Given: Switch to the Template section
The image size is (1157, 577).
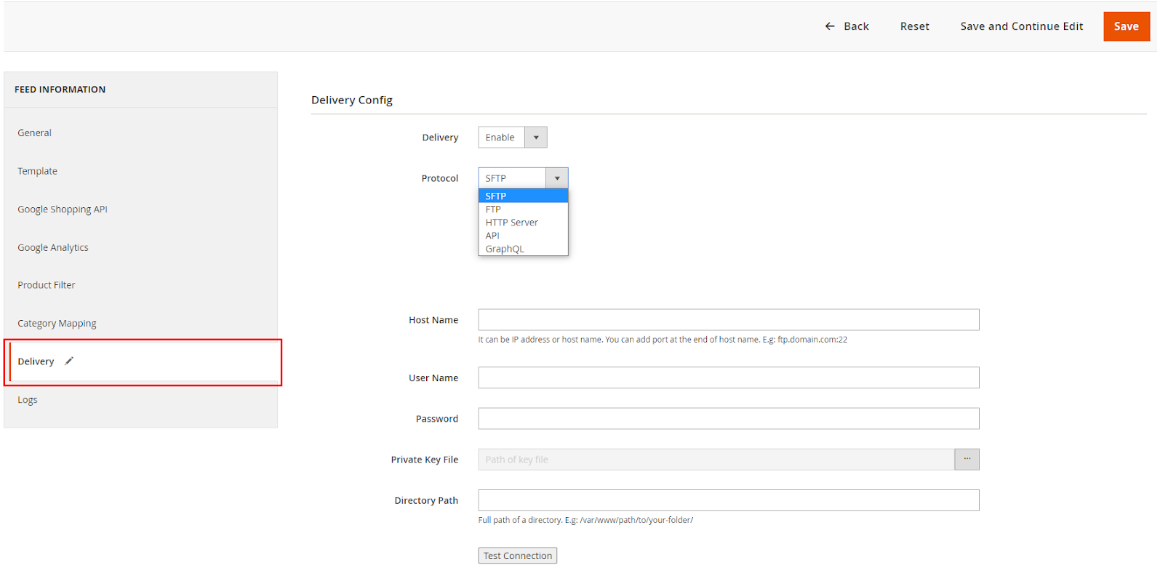Looking at the screenshot, I should tap(38, 171).
